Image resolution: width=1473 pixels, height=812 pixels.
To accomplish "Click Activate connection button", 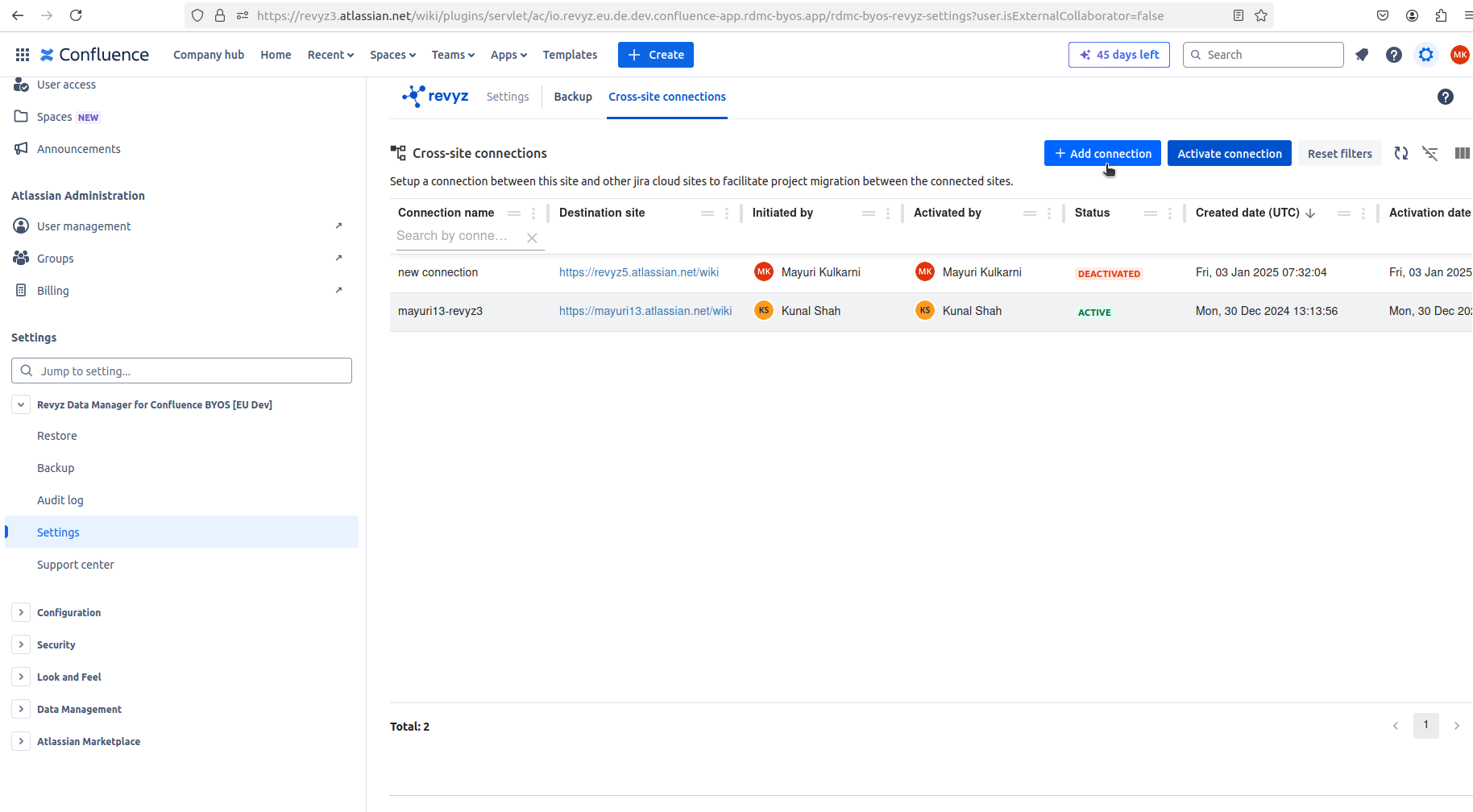I will click(1230, 153).
